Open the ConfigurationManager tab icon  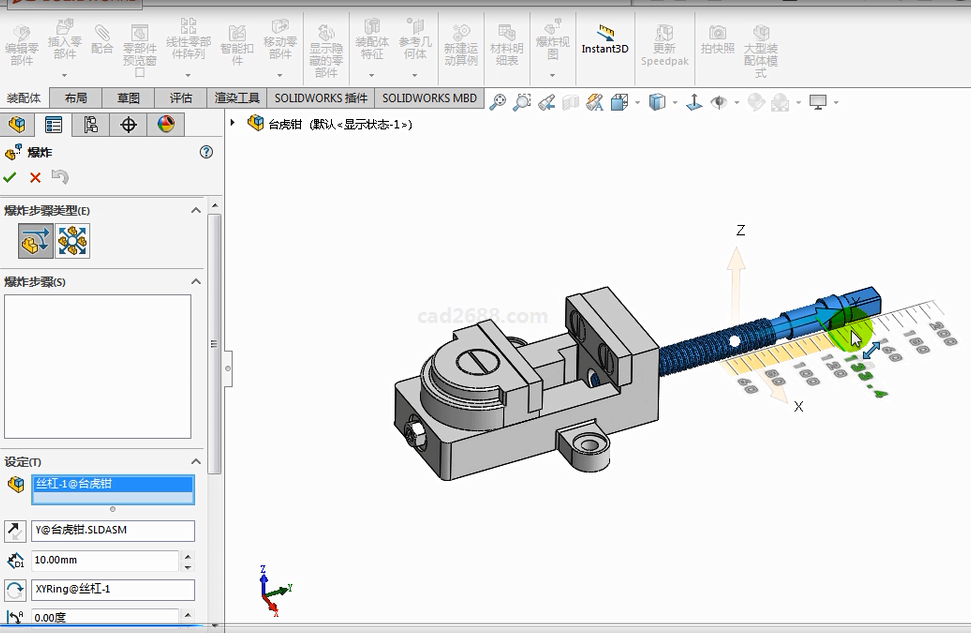click(91, 124)
